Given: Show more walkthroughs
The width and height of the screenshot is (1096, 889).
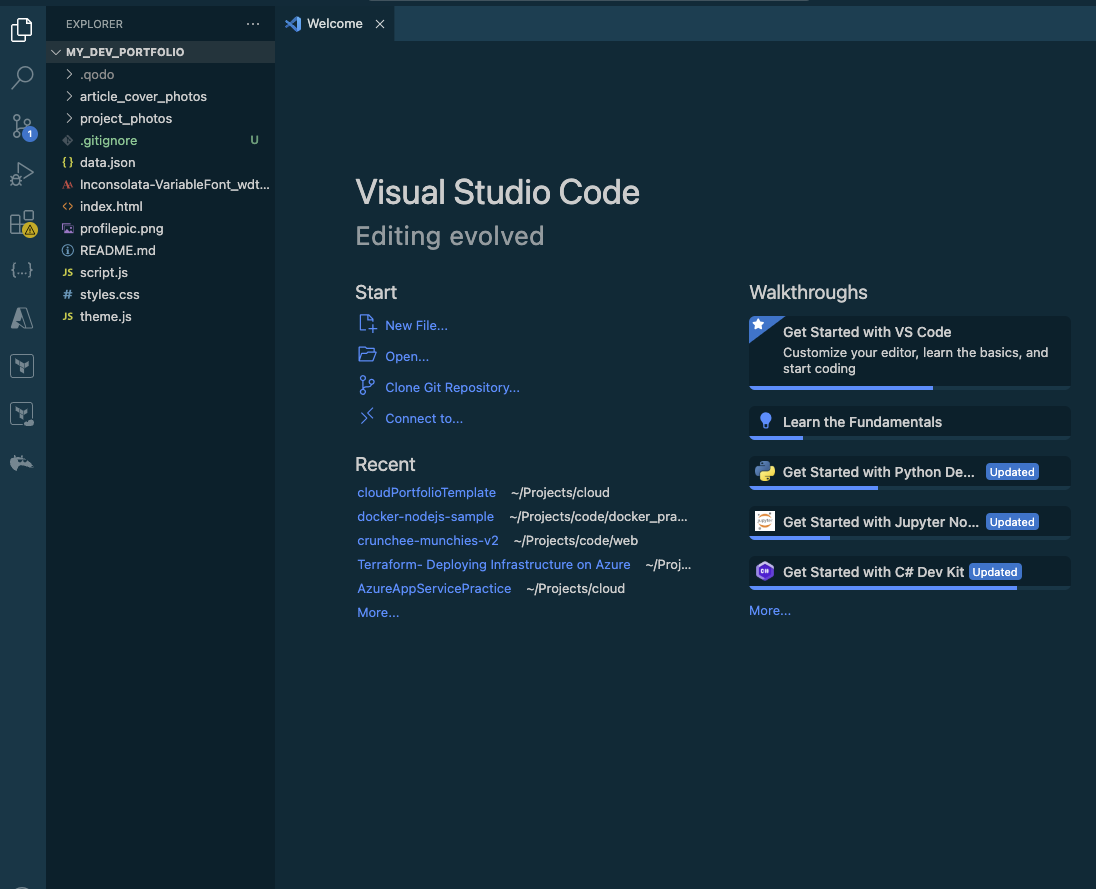Looking at the screenshot, I should point(770,611).
